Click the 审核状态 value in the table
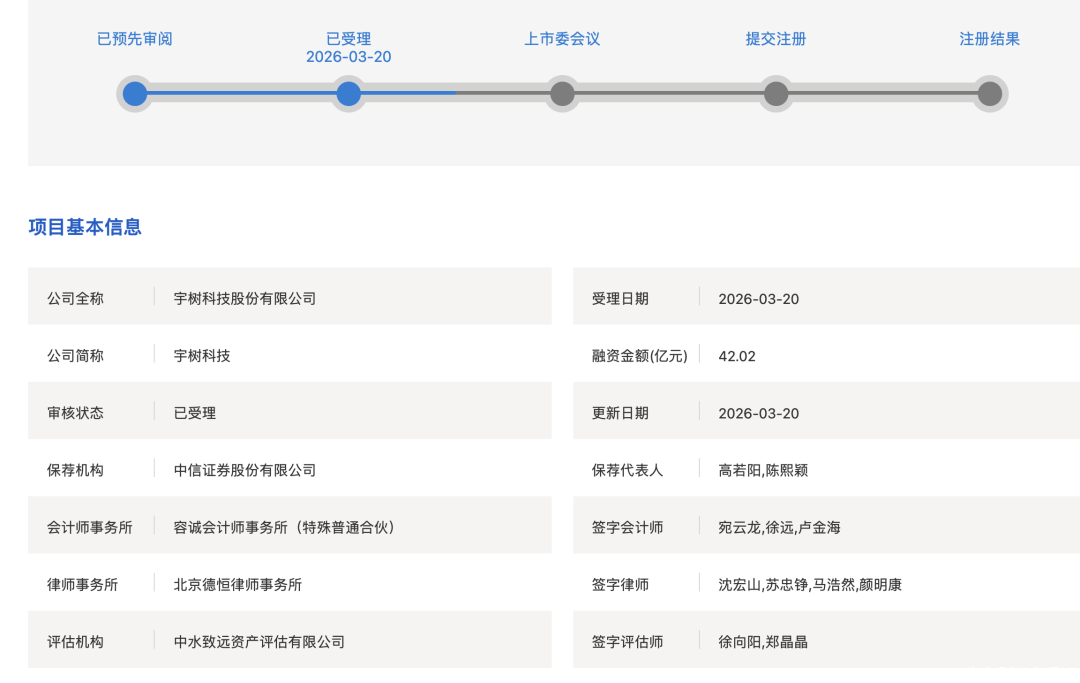The image size is (1080, 683). click(x=195, y=413)
